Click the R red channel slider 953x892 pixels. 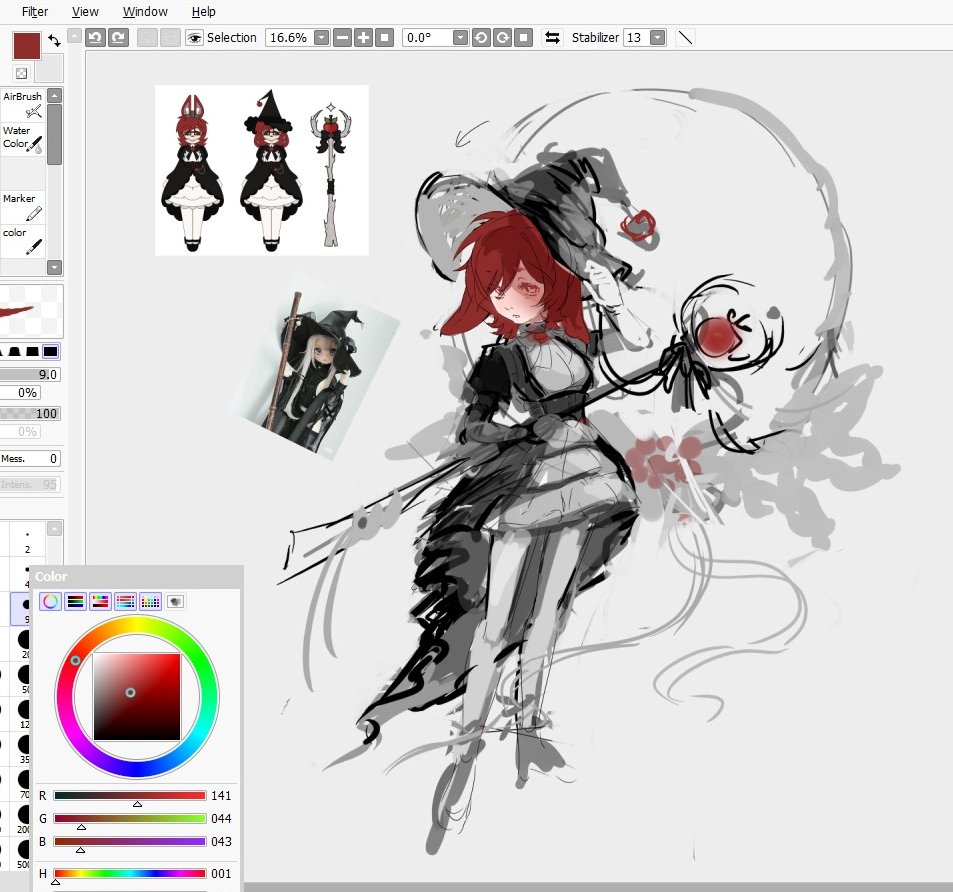pos(129,795)
